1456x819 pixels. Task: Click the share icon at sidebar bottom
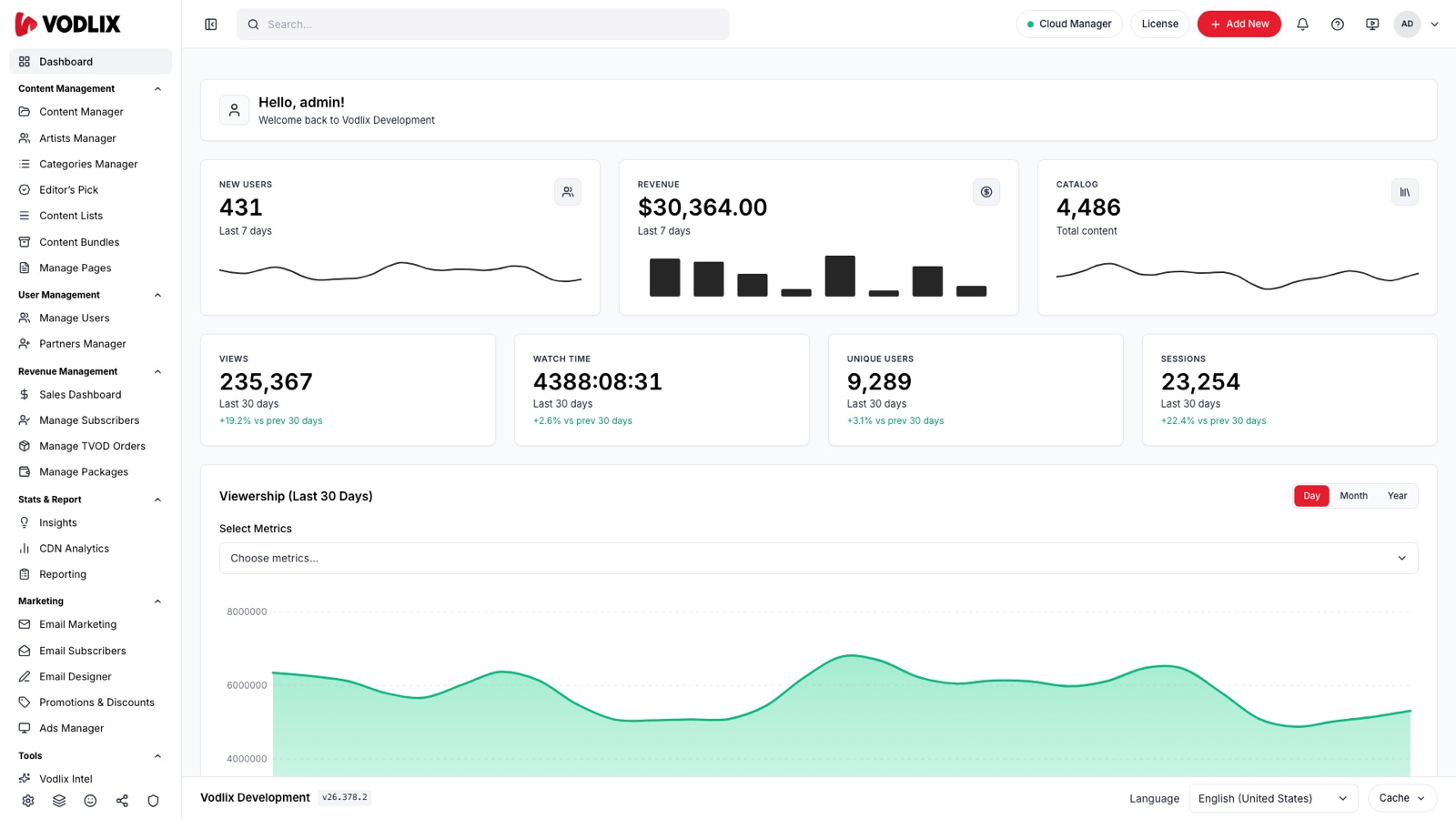click(122, 801)
